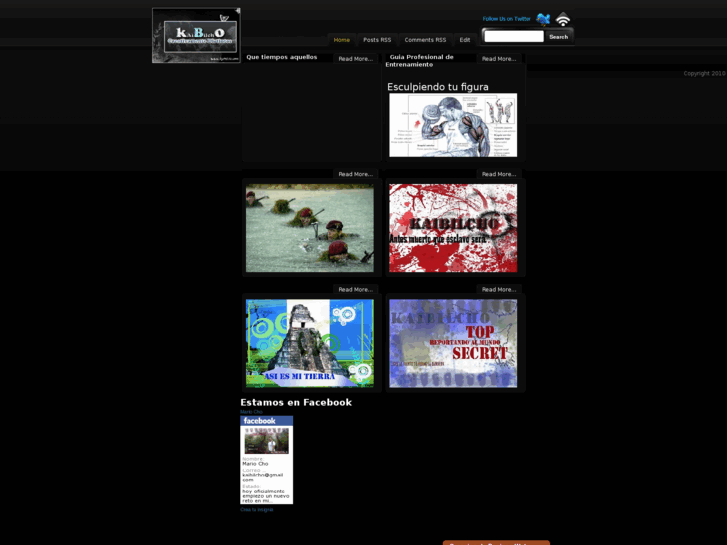The width and height of the screenshot is (727, 545).
Task: Open the Asi es mi tierra pyramid thumbnail
Action: (310, 343)
